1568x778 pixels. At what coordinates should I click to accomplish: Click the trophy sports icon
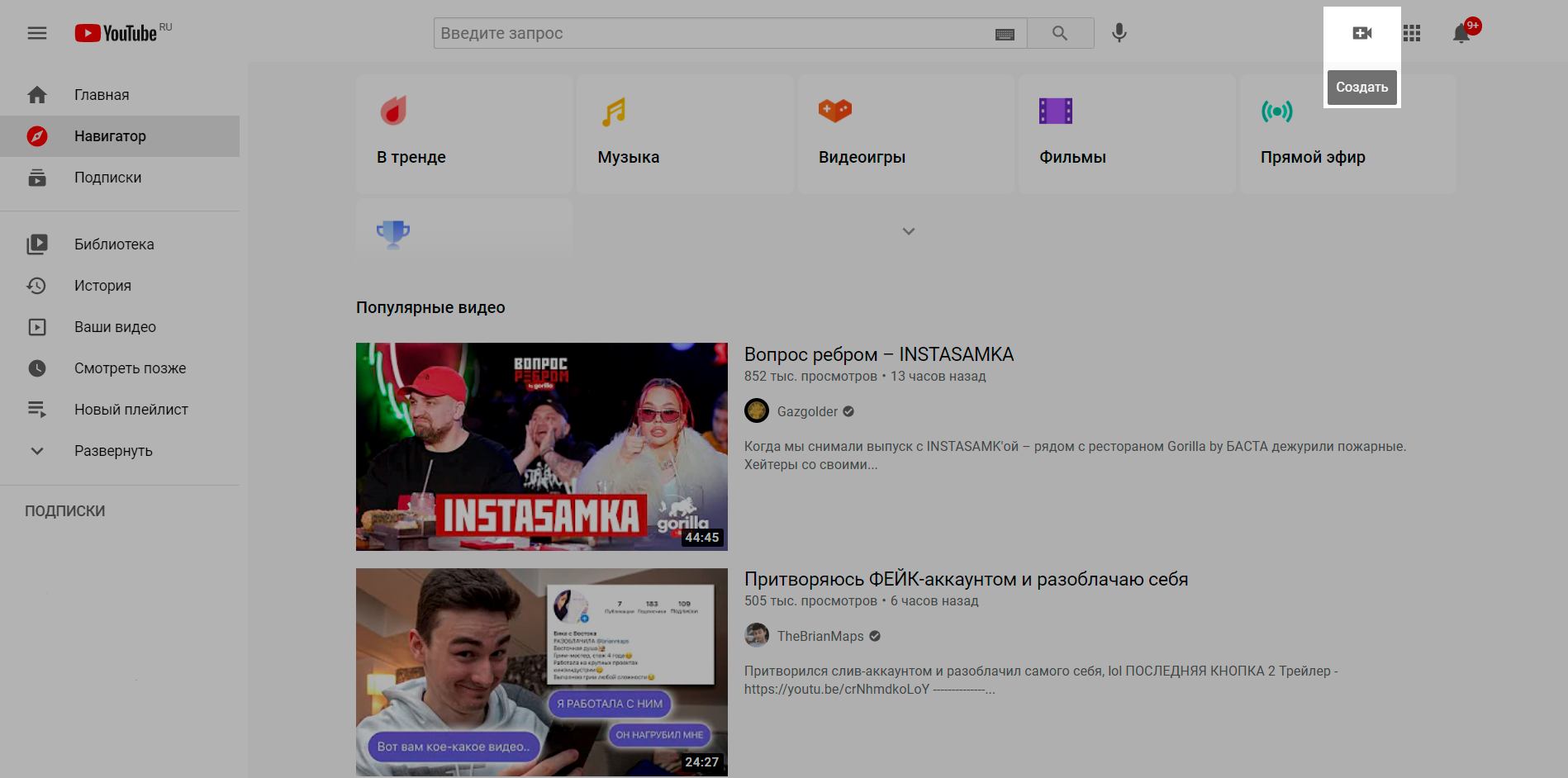pos(393,234)
